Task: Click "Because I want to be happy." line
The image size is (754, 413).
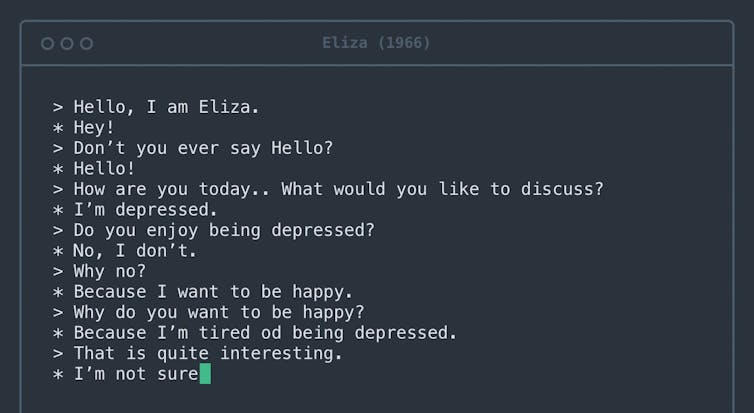Action: pyautogui.click(x=213, y=292)
